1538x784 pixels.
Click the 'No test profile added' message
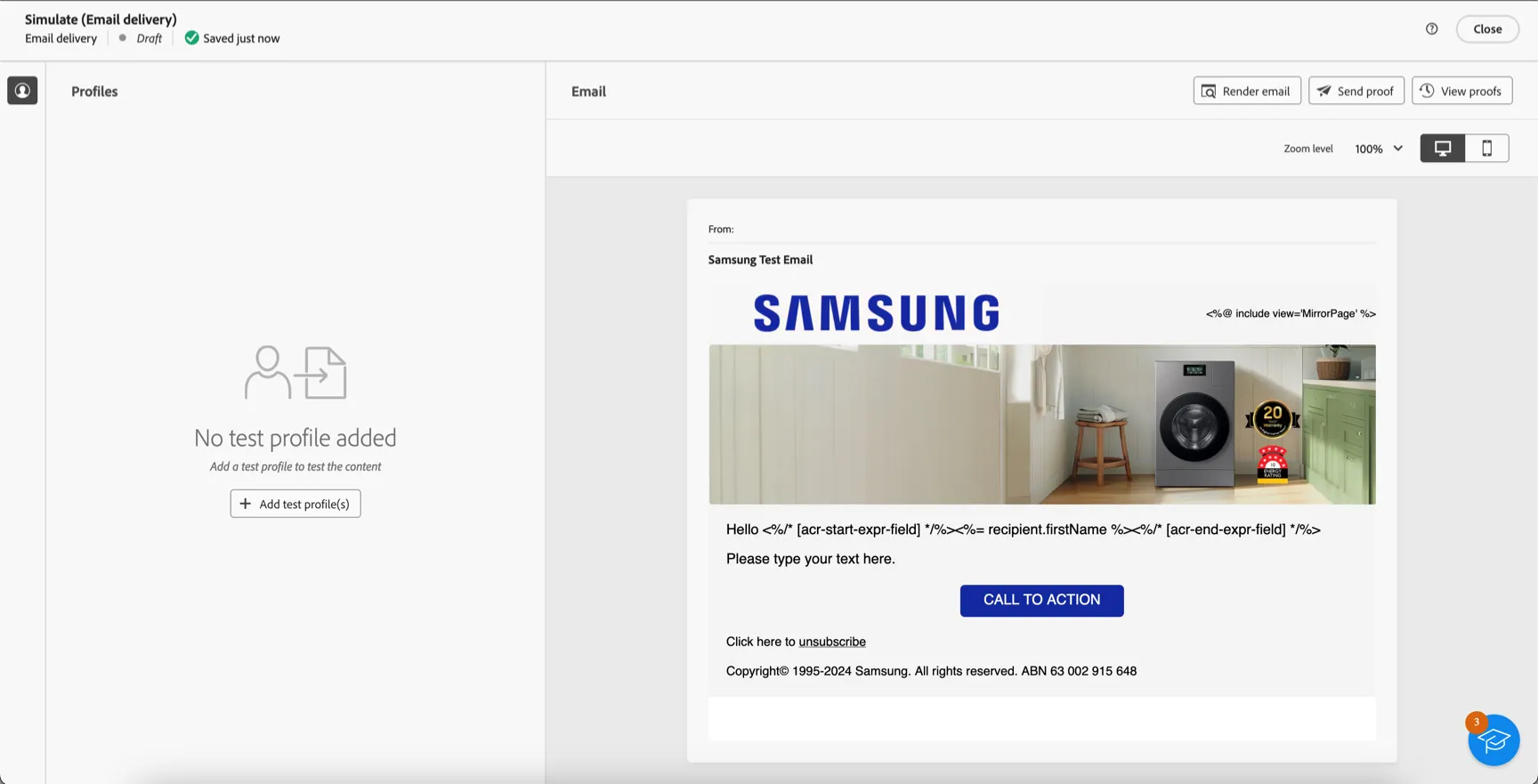[x=295, y=438]
